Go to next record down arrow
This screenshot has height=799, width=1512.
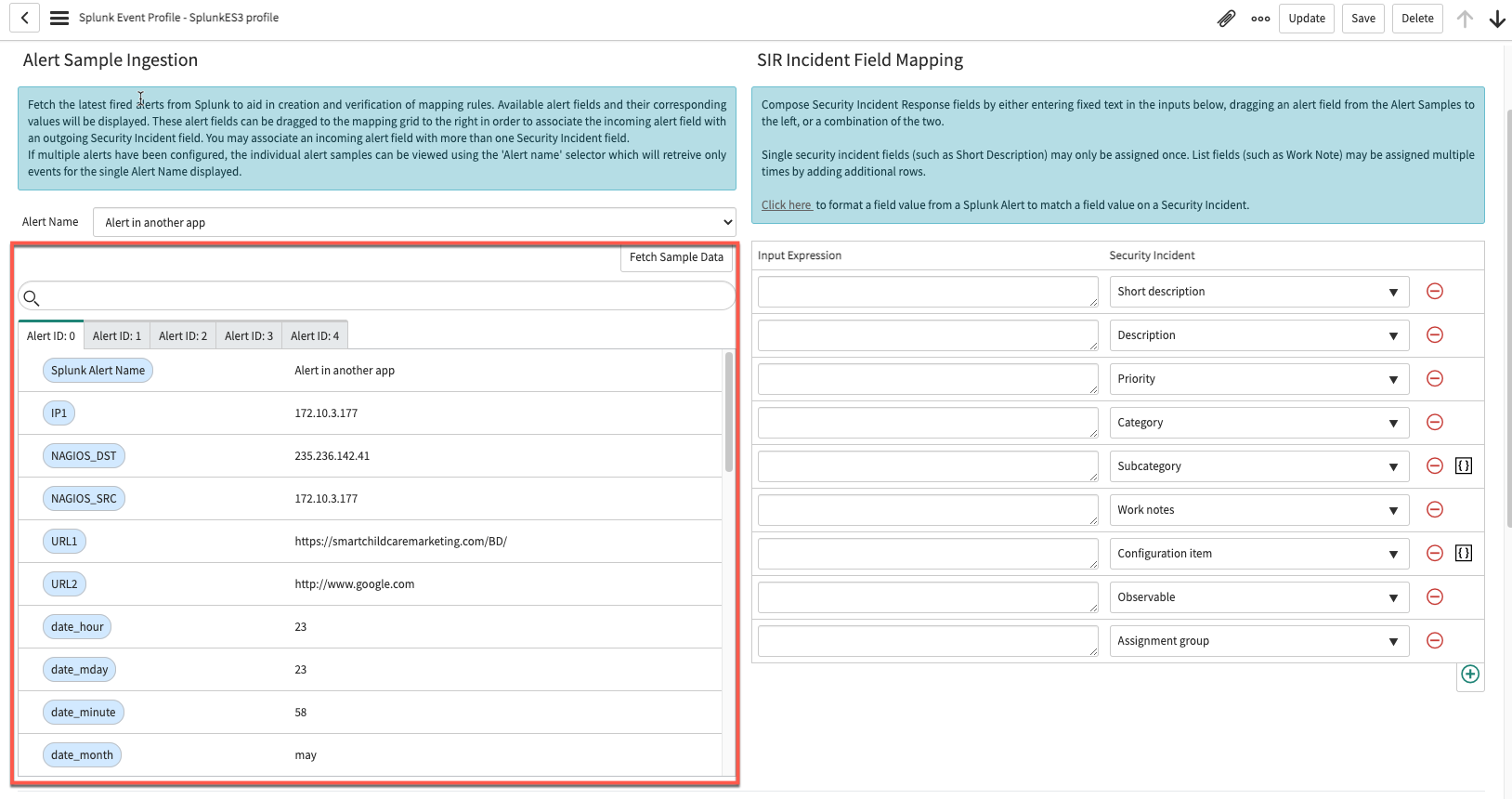[x=1497, y=19]
